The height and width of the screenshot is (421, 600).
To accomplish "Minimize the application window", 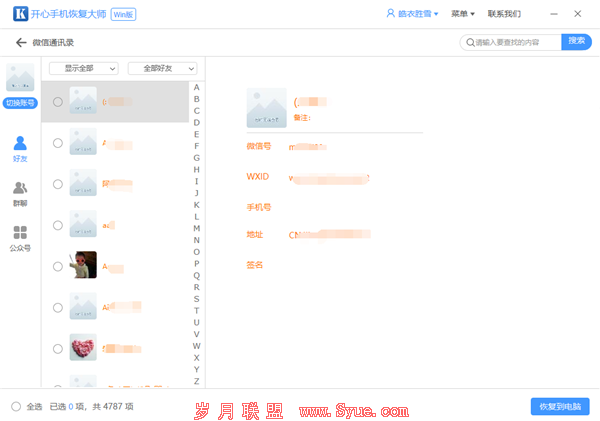I will [554, 14].
